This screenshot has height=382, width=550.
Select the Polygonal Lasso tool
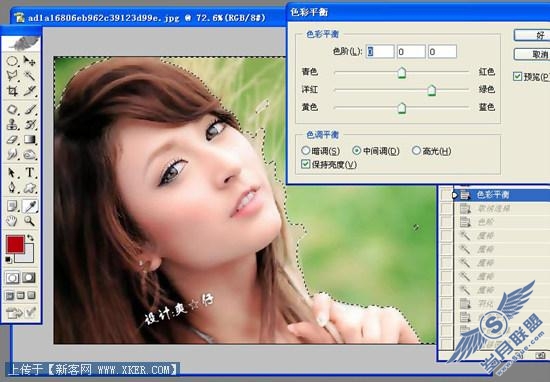tap(12, 75)
